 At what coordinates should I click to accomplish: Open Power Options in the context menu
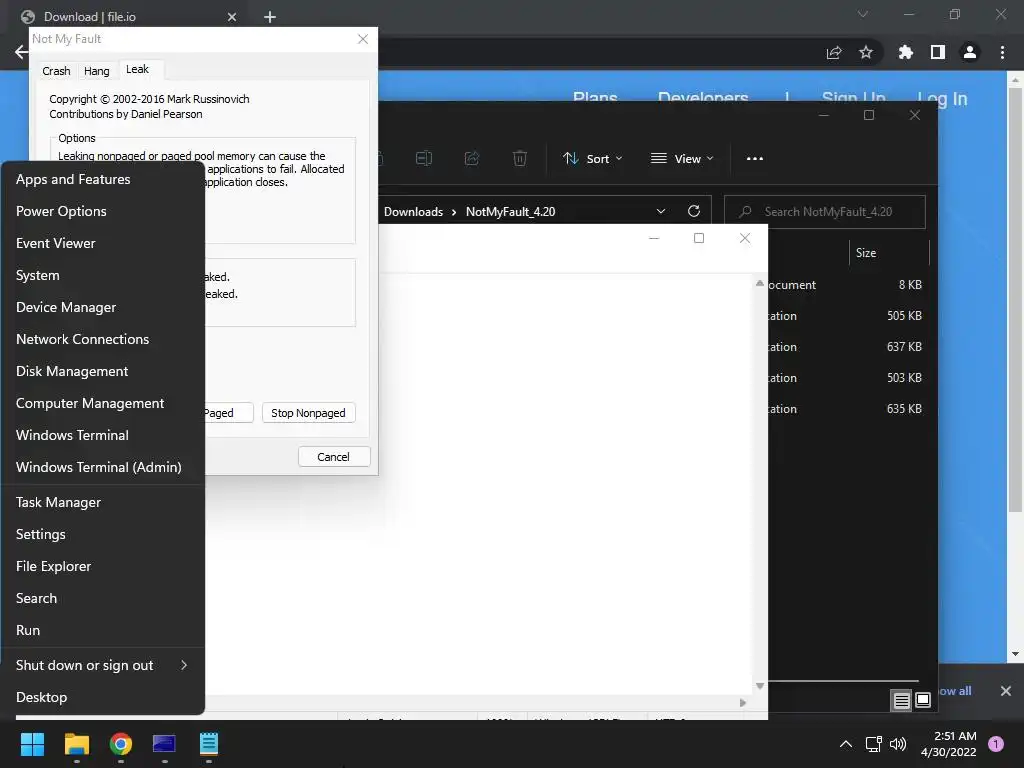pyautogui.click(x=103, y=211)
